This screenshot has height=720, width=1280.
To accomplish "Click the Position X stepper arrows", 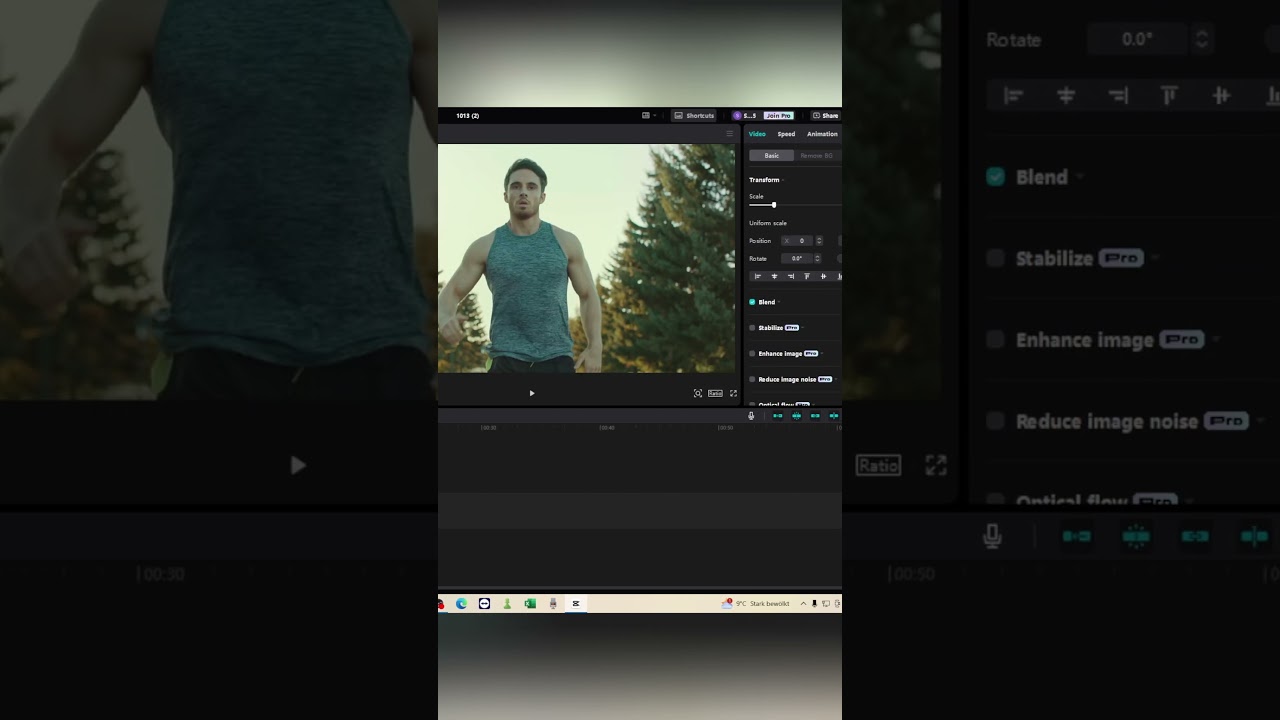I will (819, 241).
